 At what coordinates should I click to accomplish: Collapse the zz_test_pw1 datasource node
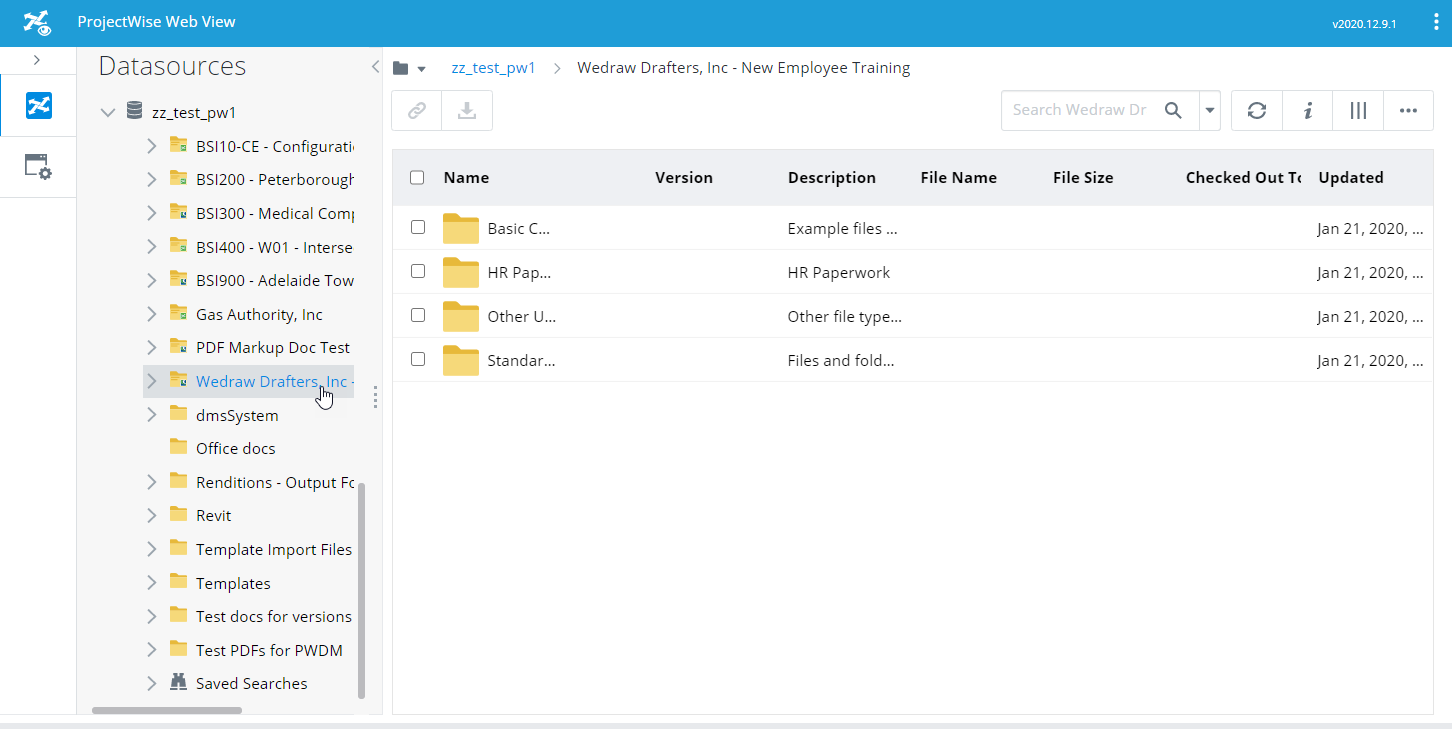point(108,113)
